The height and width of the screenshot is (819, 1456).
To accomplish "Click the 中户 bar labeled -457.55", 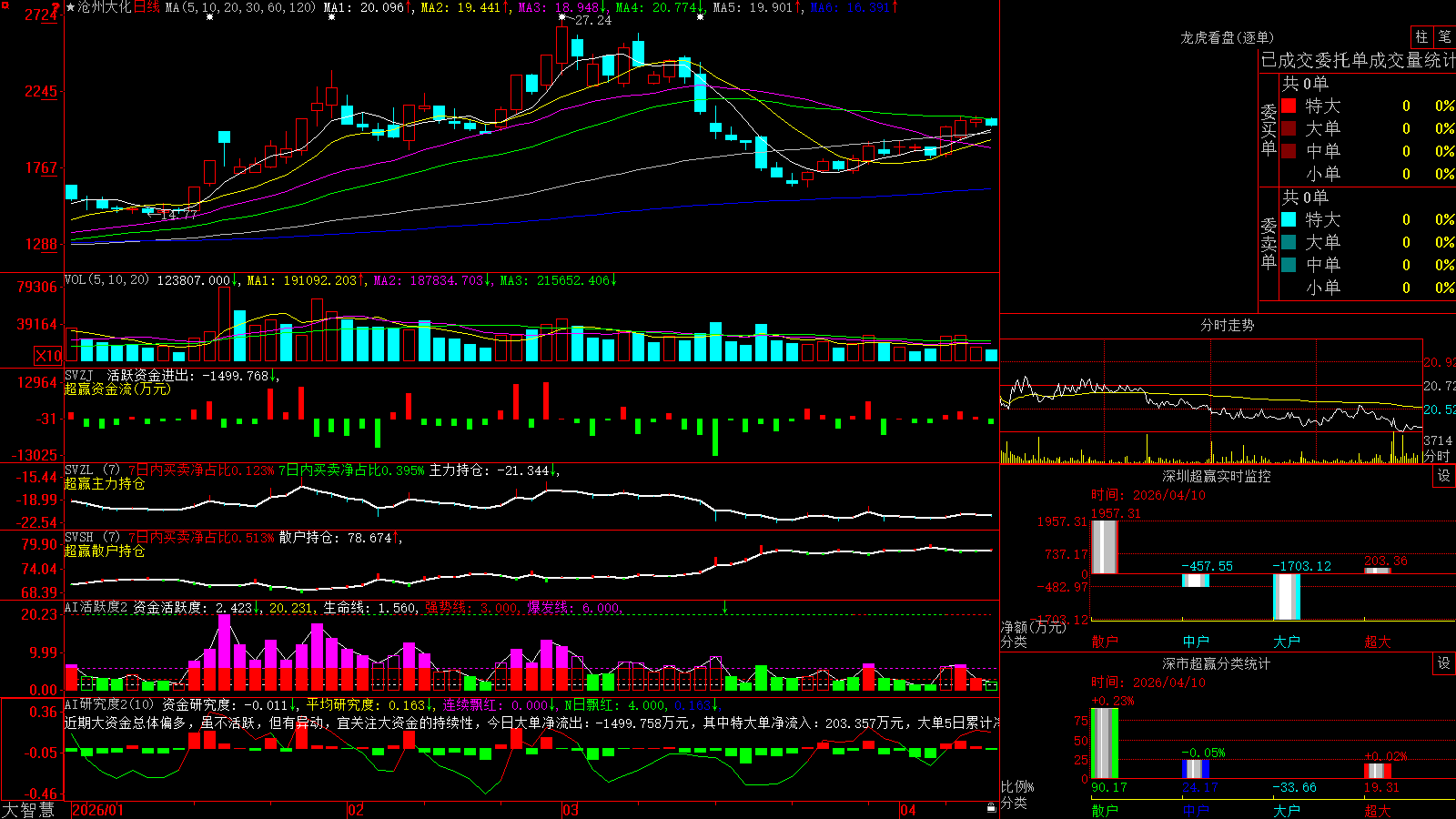I will click(1196, 581).
